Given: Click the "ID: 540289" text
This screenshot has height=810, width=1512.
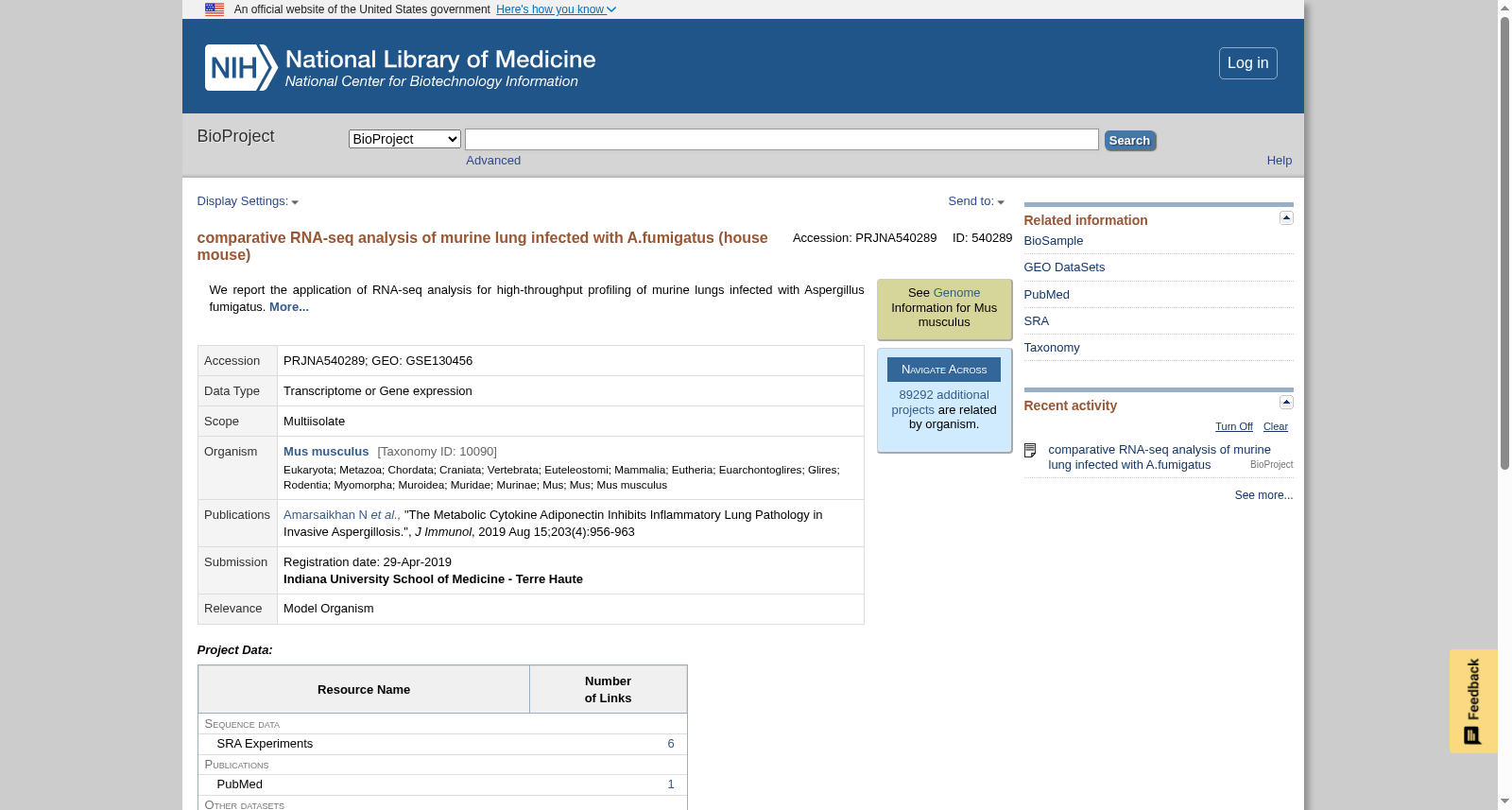Looking at the screenshot, I should coord(982,238).
